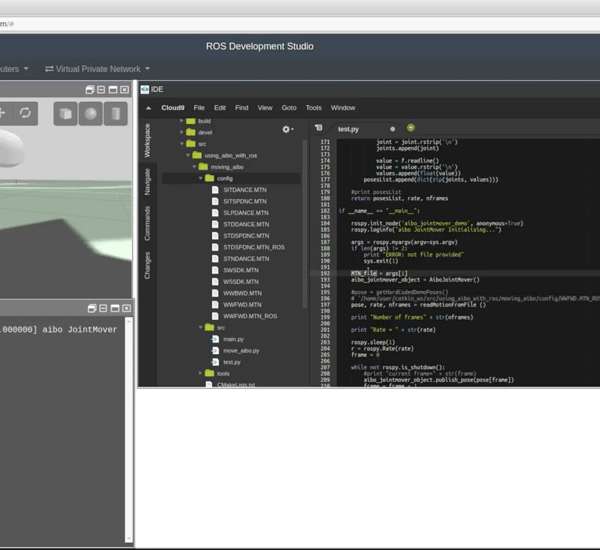Click the terminal panel vertical scrollbar
The image size is (600, 550).
click(x=129, y=430)
